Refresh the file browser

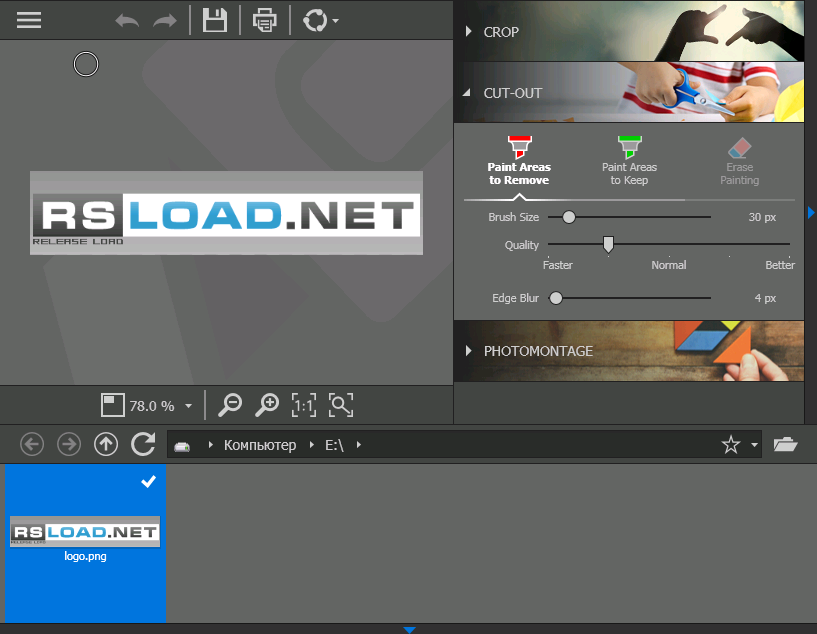click(x=143, y=444)
